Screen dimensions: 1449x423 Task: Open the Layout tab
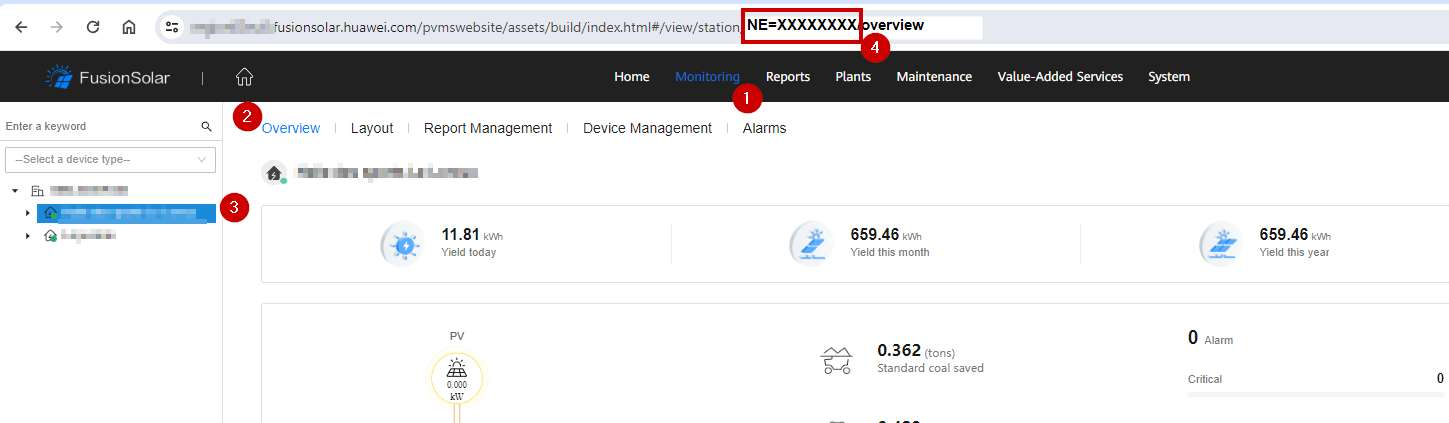tap(371, 128)
